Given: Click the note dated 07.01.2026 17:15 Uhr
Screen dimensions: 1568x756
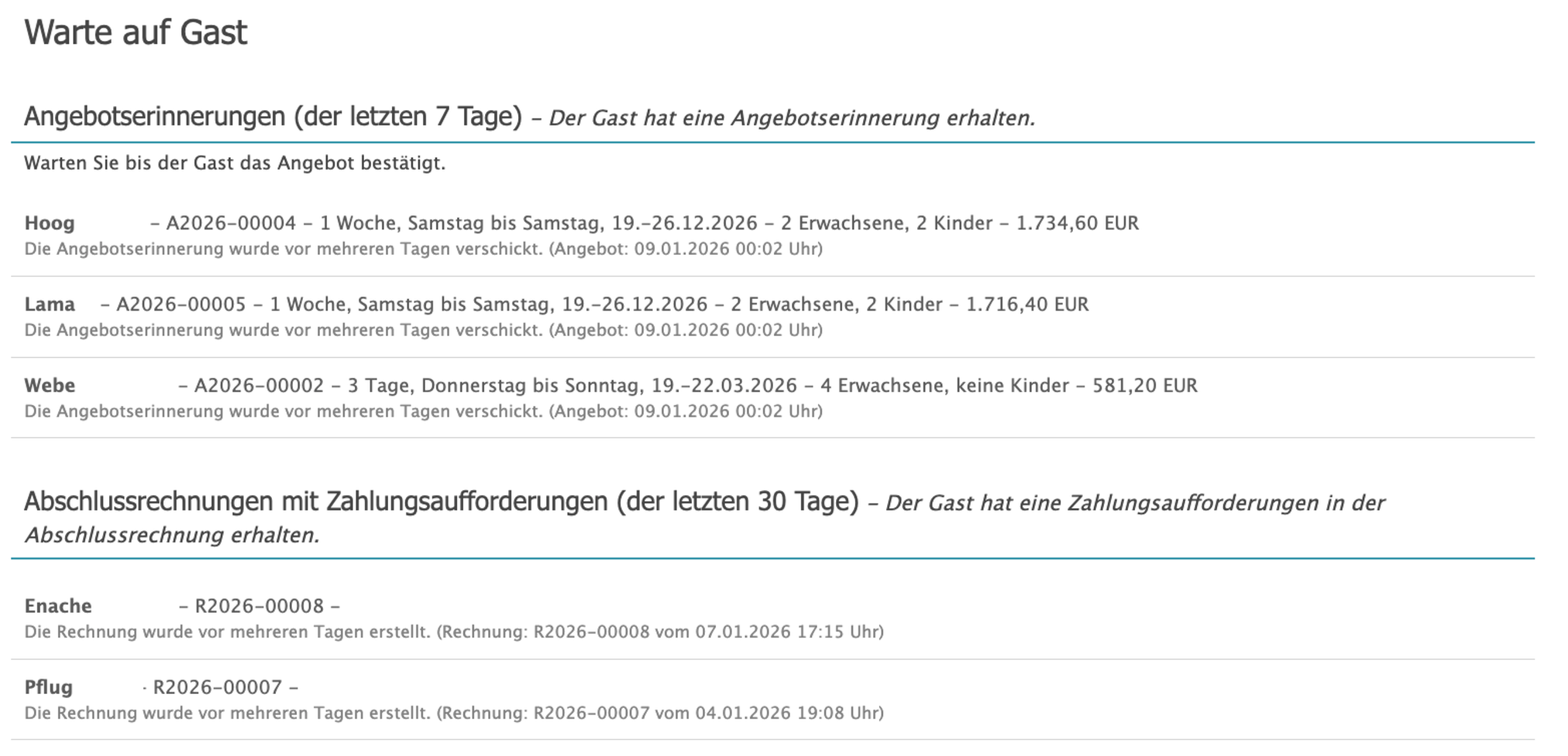Looking at the screenshot, I should click(x=454, y=632).
